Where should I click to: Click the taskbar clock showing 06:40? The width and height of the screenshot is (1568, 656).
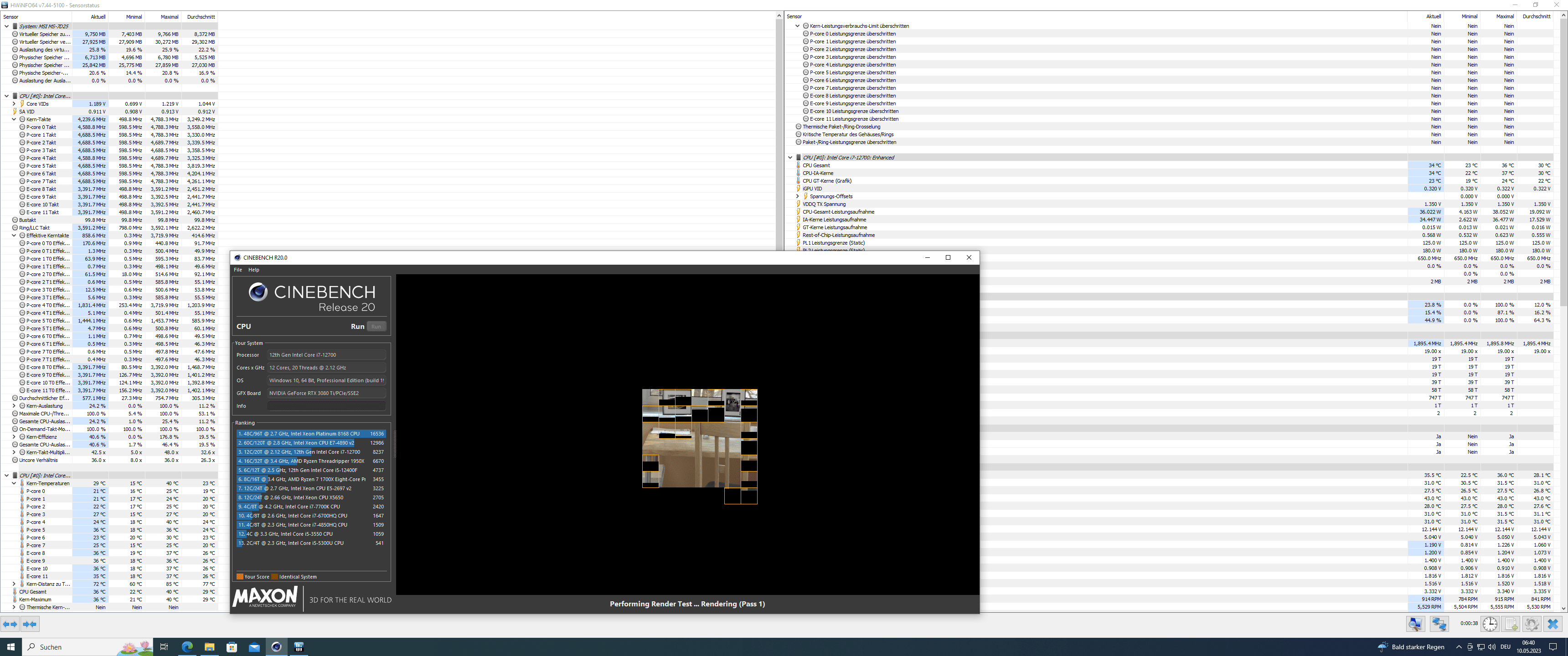1528,647
